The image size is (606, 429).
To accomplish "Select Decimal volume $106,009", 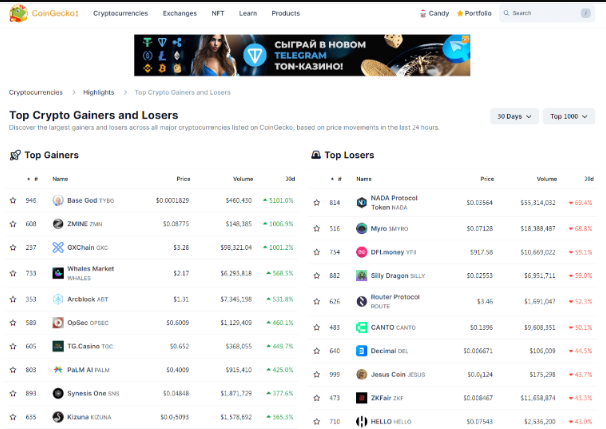I will click(x=542, y=351).
